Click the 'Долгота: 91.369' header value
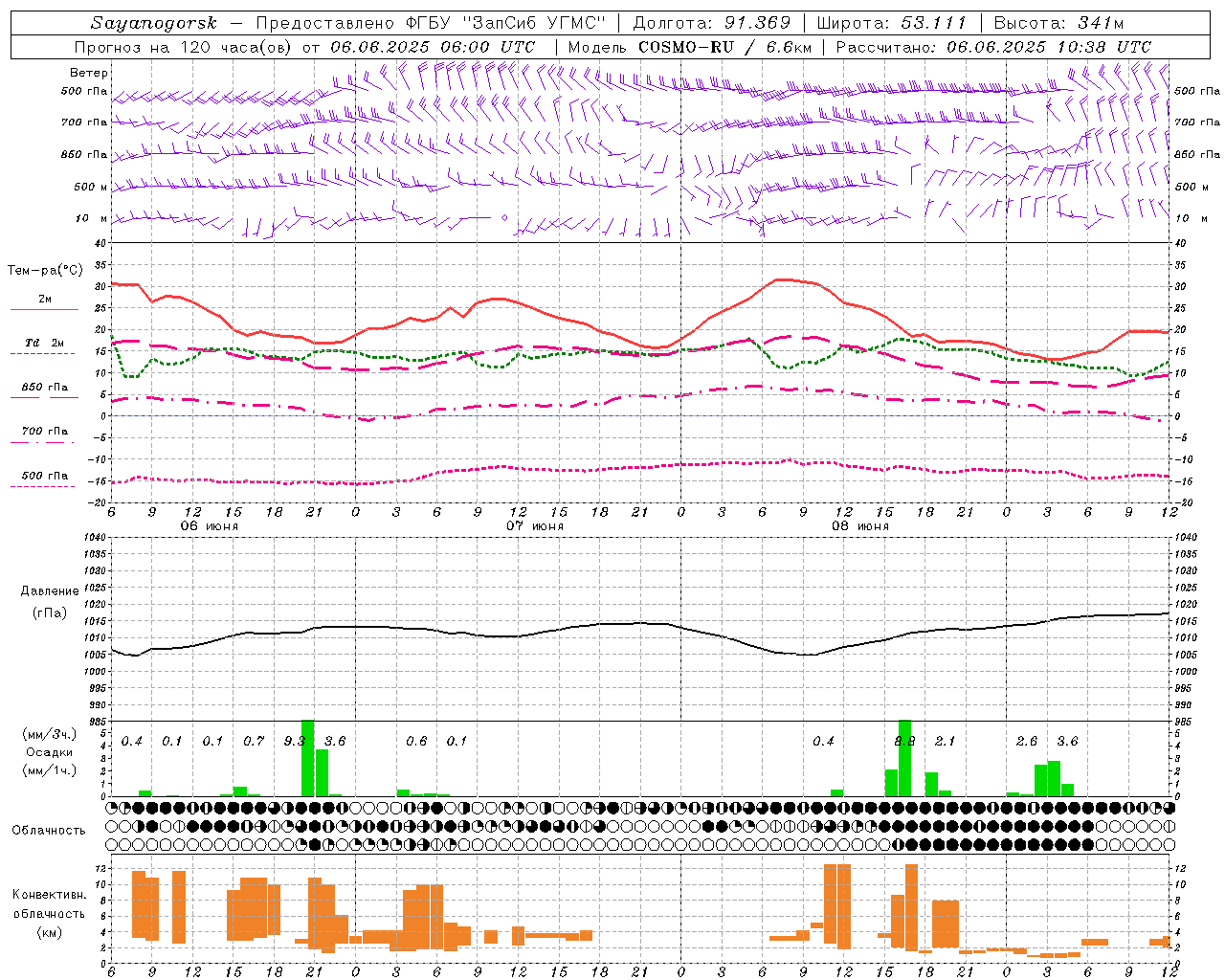The width and height of the screenshot is (1225, 980). [x=712, y=23]
